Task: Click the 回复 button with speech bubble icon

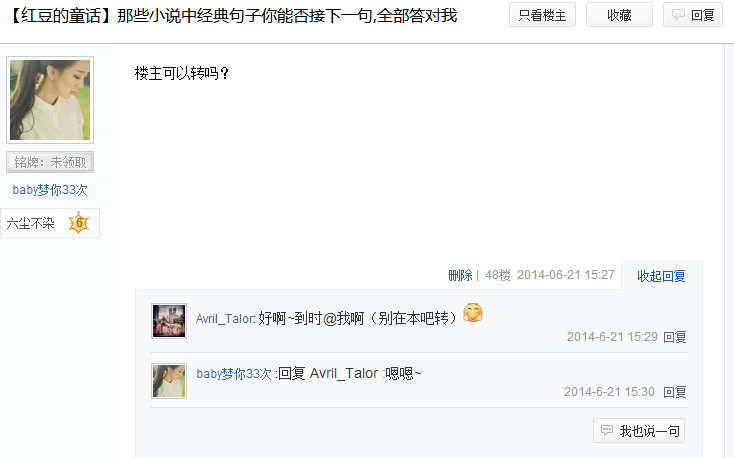Action: point(692,15)
